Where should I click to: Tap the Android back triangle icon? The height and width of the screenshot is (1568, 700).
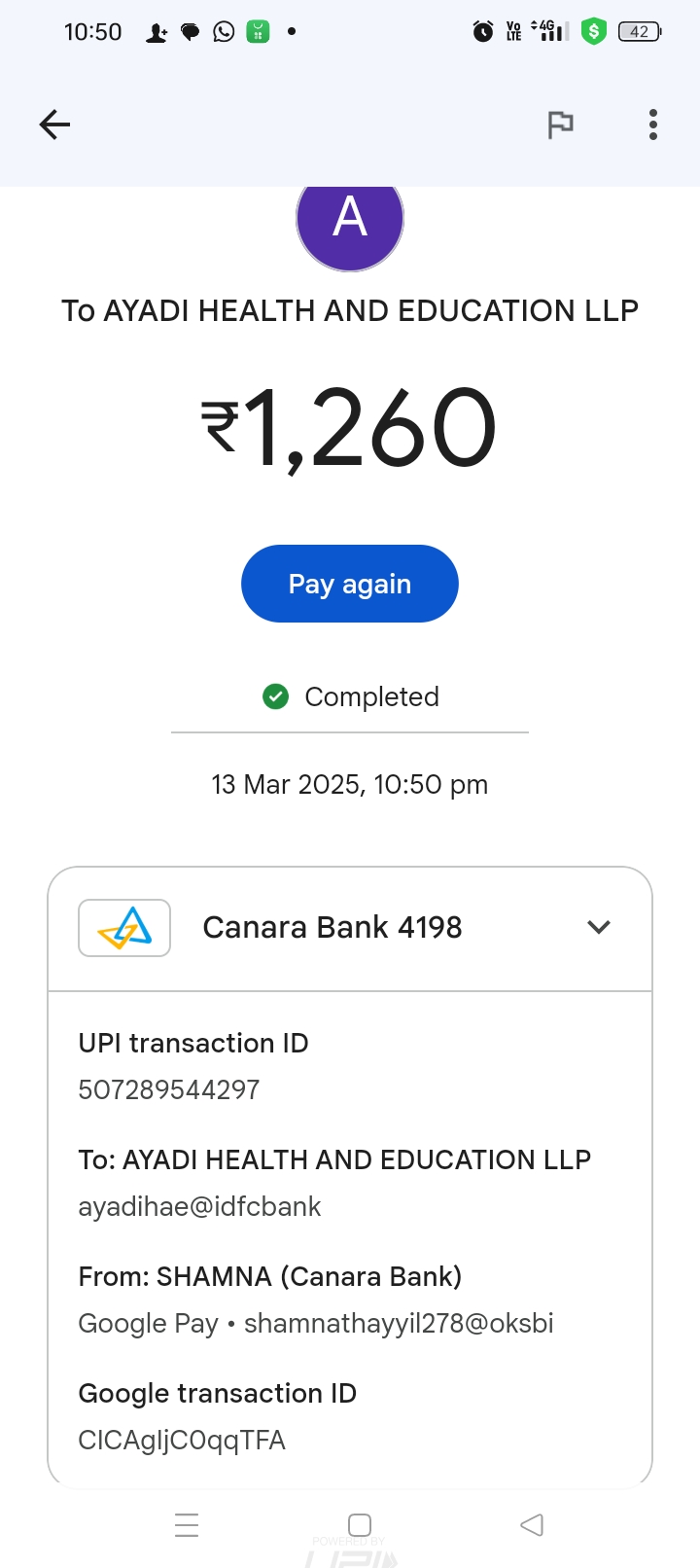532,1524
